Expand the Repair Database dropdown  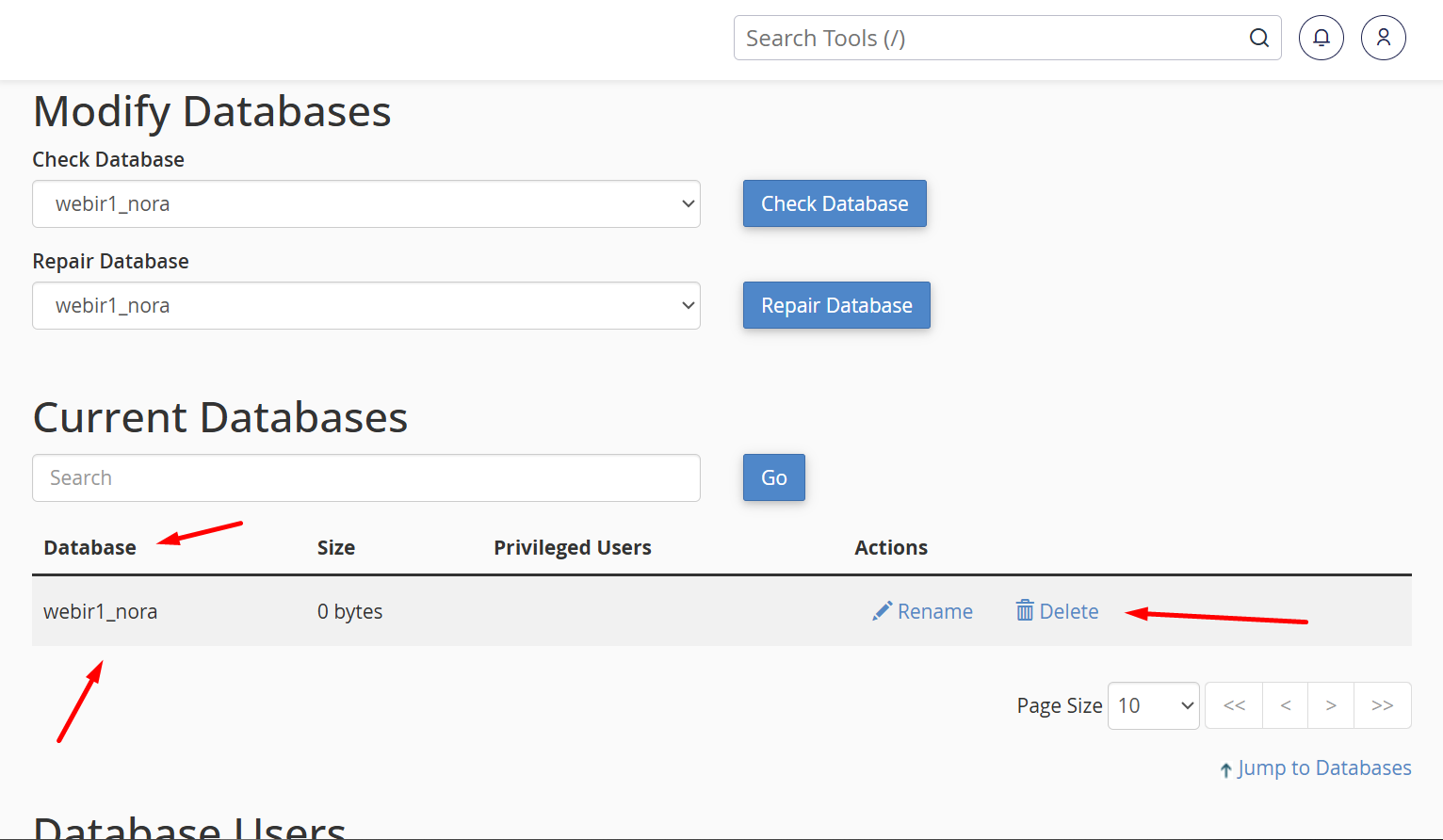tap(366, 305)
